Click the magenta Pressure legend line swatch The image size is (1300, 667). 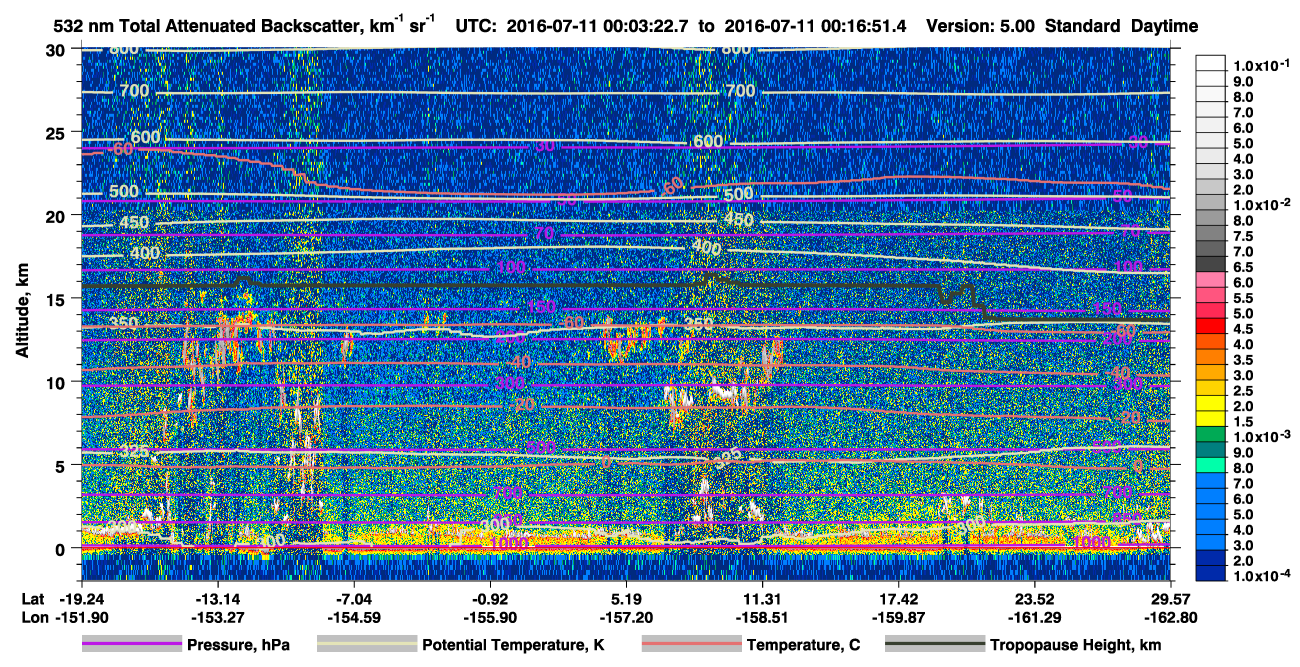(131, 645)
